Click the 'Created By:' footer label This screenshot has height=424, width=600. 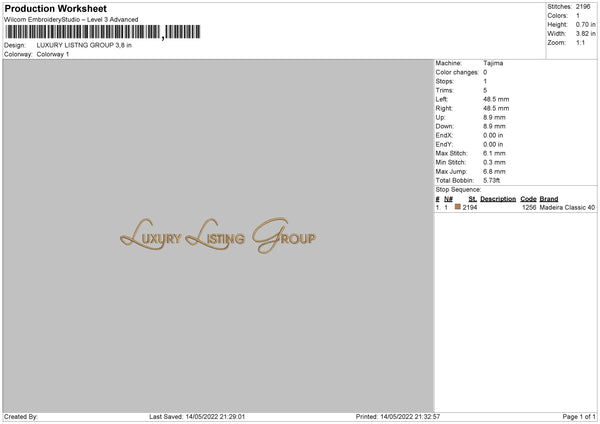click(21, 417)
